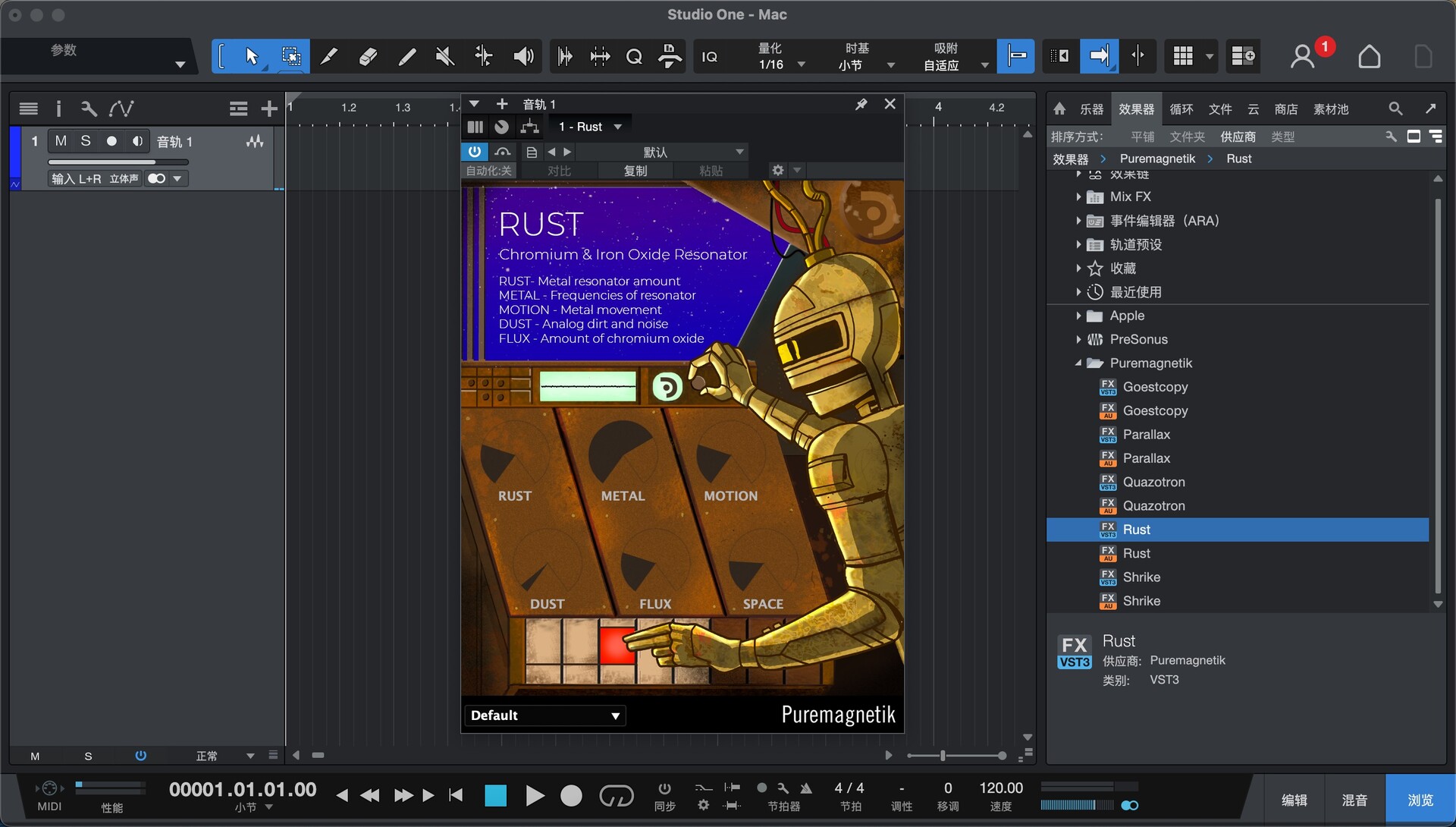Image resolution: width=1456 pixels, height=827 pixels.
Task: Select the Bend tool
Action: [484, 56]
